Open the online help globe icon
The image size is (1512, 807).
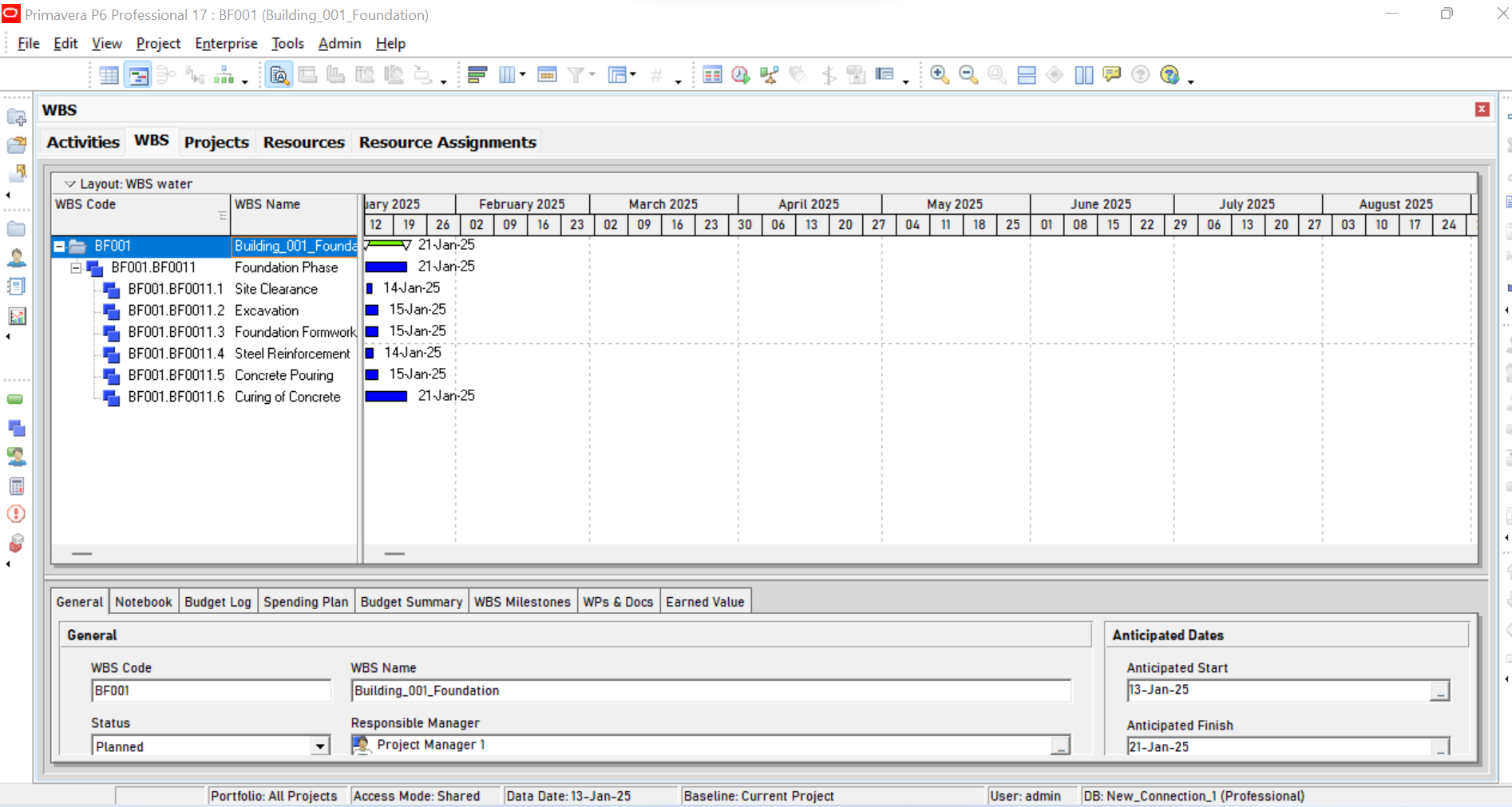click(x=1170, y=75)
